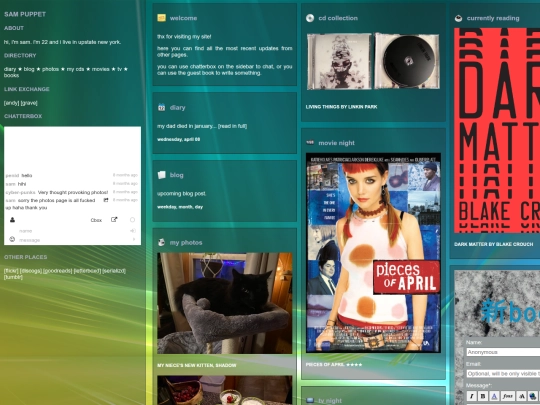Viewport: 540px width, 405px height.
Task: Open the books directory link
Action: [11, 75]
